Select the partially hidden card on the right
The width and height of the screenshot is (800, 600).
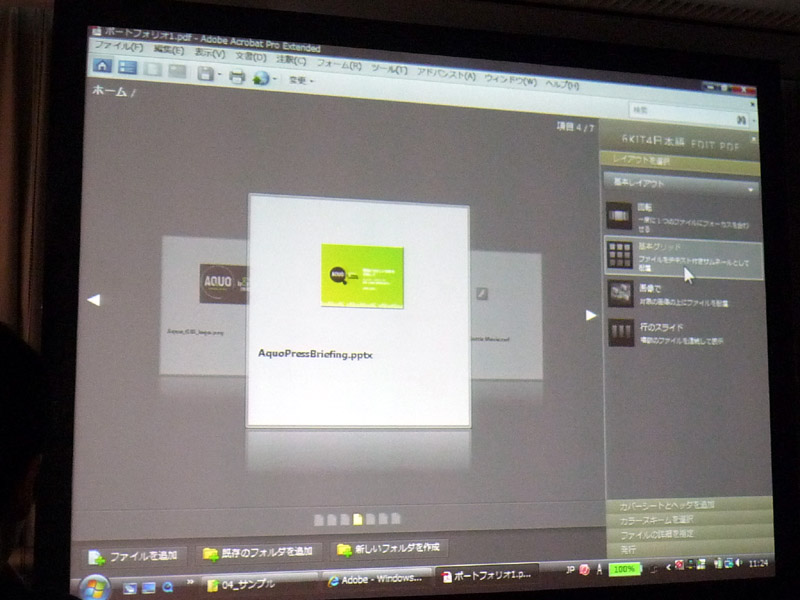click(x=506, y=316)
